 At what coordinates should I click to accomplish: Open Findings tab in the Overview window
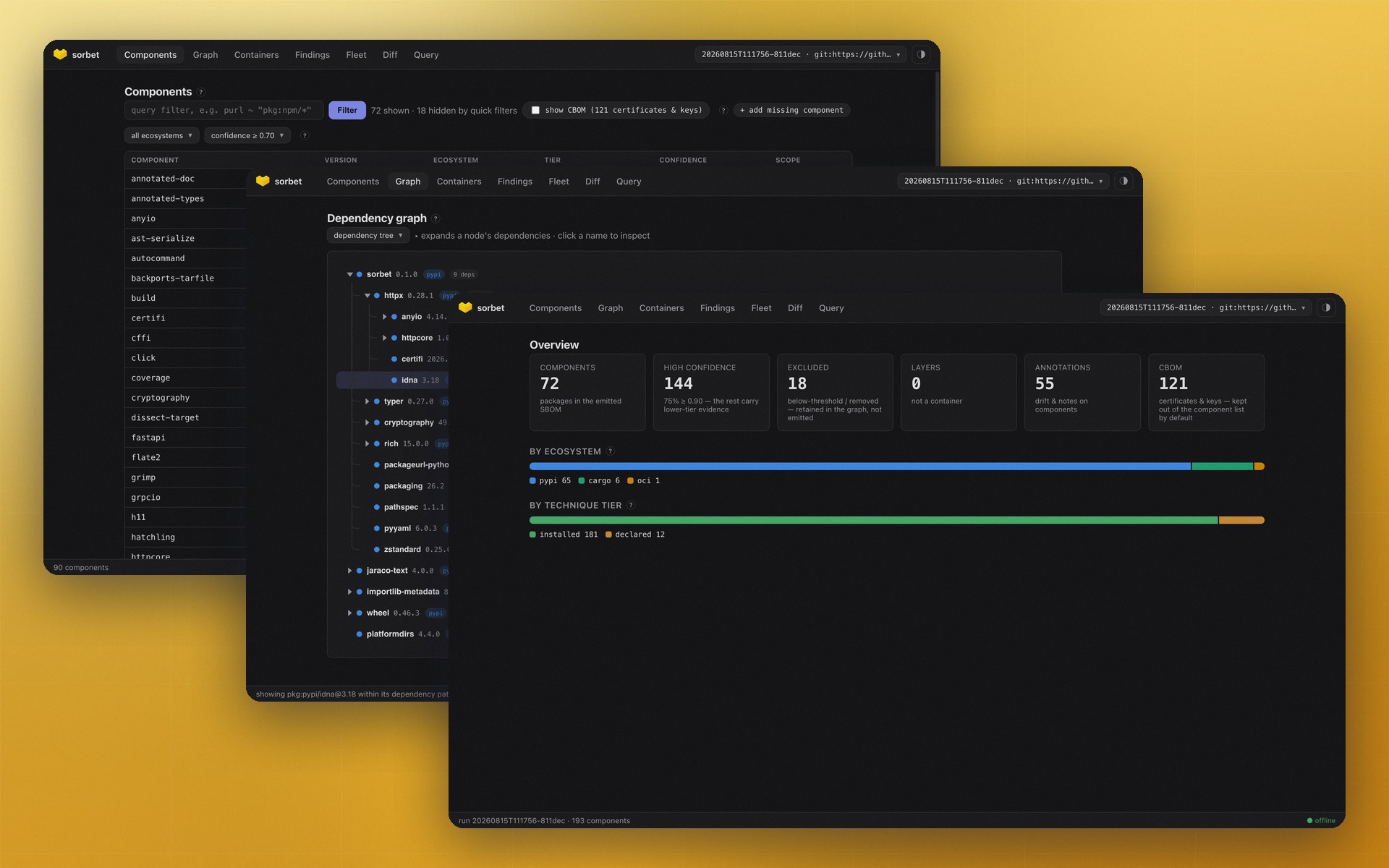[x=717, y=307]
